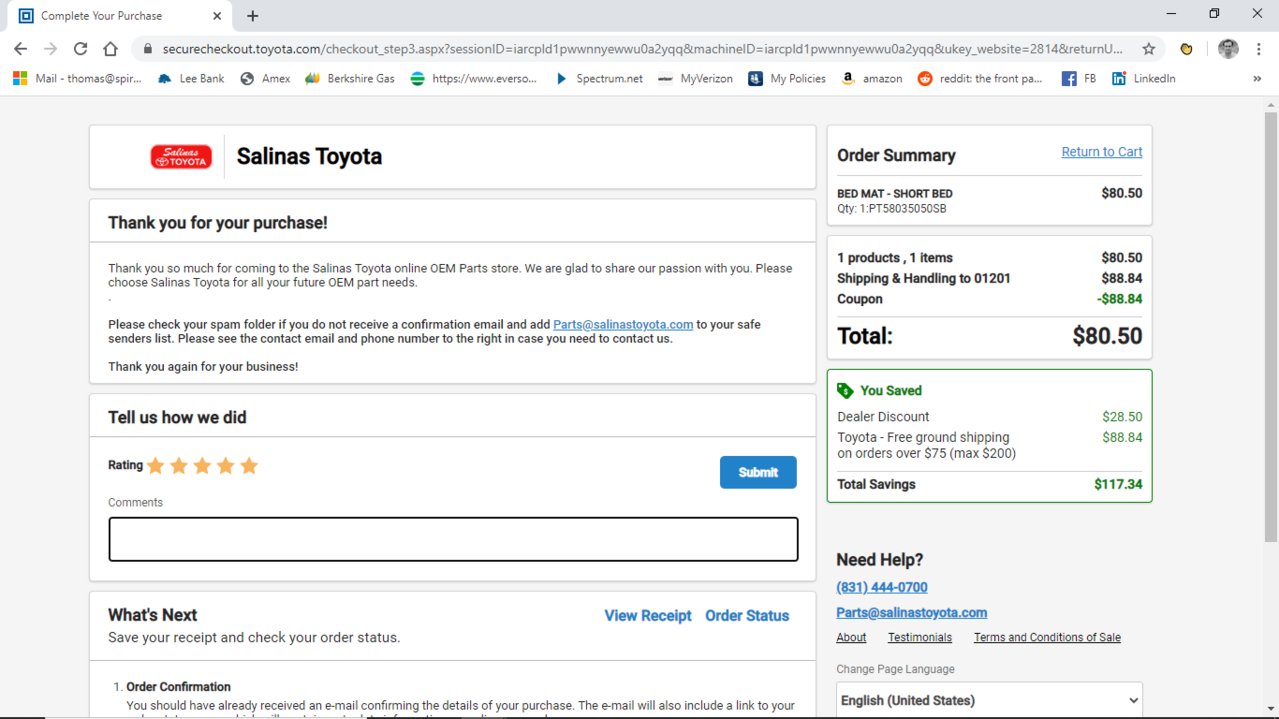Click the browser forward arrow
The image size is (1279, 719).
point(50,49)
